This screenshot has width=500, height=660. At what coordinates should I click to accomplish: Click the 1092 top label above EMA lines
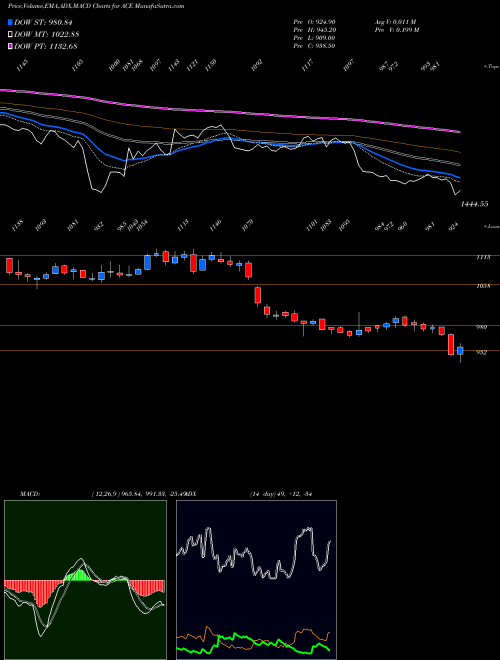click(257, 65)
